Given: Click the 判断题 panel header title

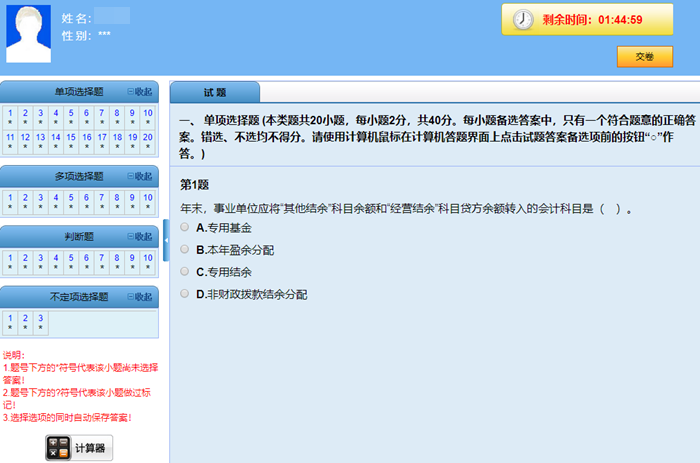Looking at the screenshot, I should pyautogui.click(x=79, y=237).
